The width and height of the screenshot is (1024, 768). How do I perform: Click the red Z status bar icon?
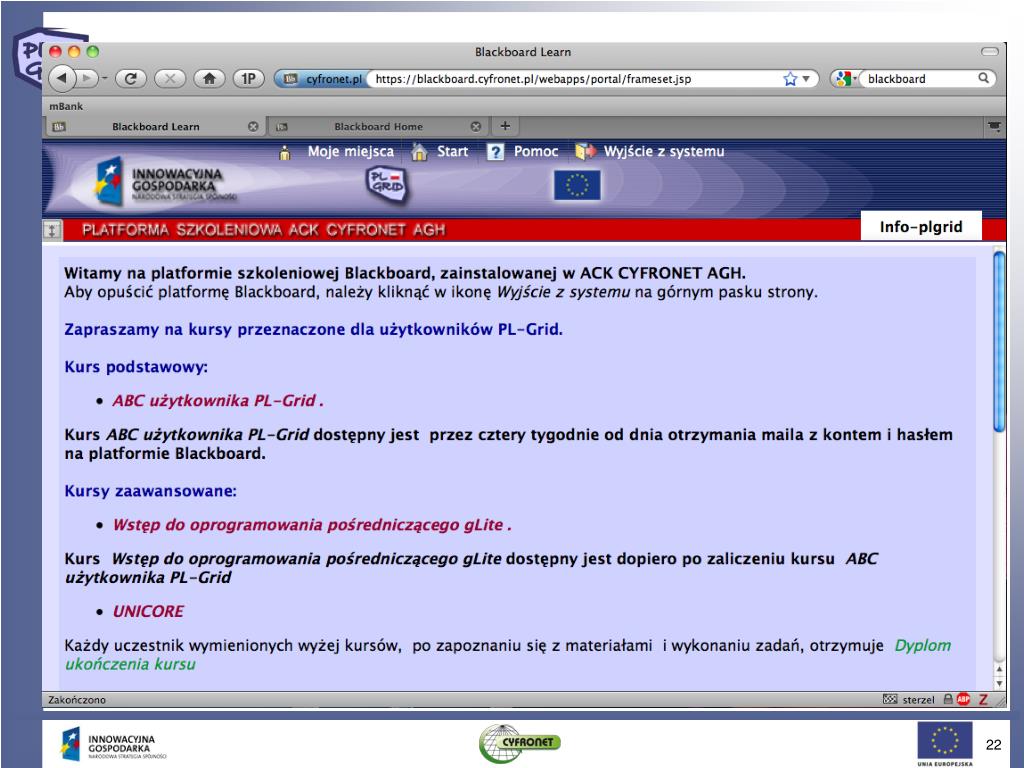pos(984,699)
